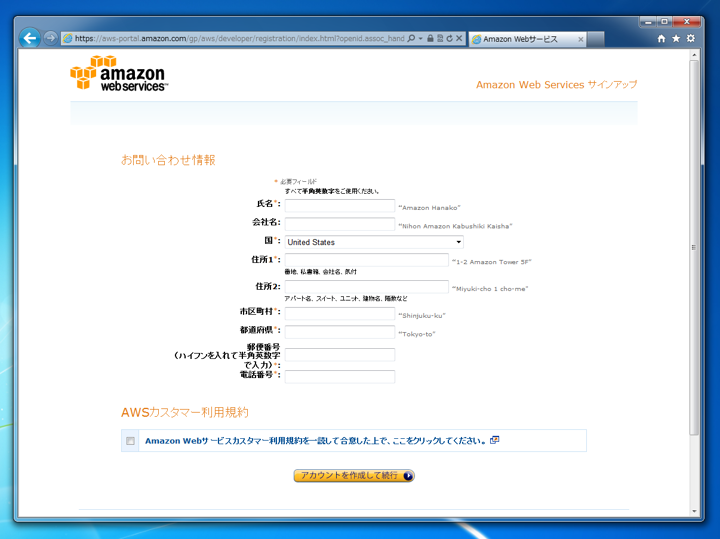Viewport: 720px width, 539px height.
Task: Close the browser window
Action: pyautogui.click(x=686, y=22)
